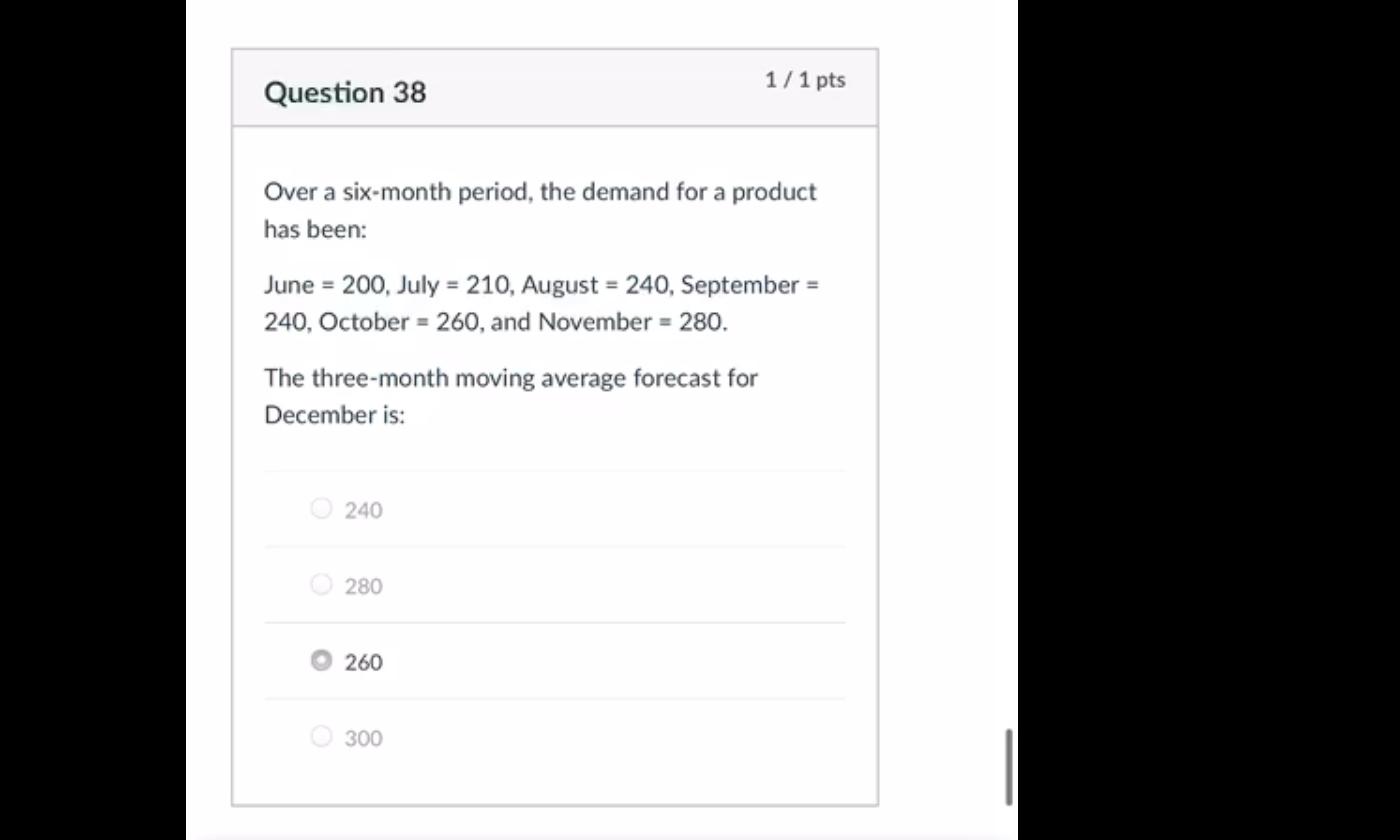Click the 1 / 1 pts score text
Image resolution: width=1400 pixels, height=840 pixels.
click(x=805, y=80)
